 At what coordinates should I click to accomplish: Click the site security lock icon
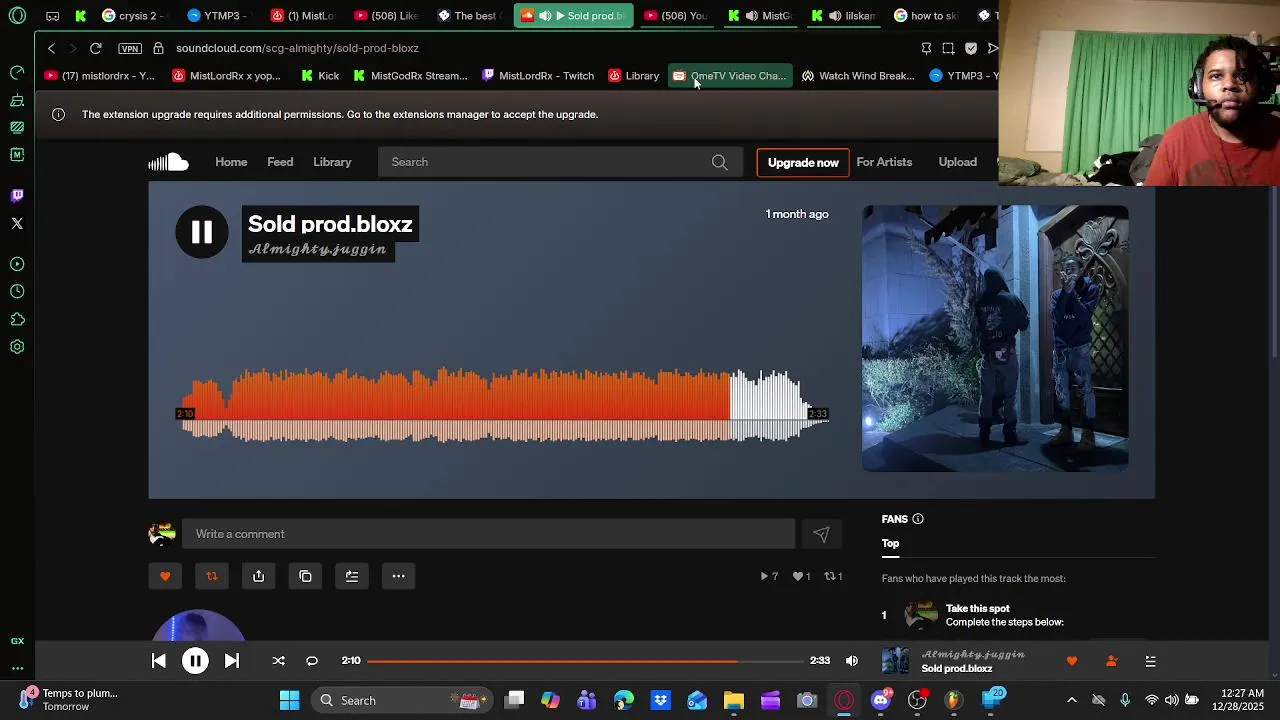point(158,48)
